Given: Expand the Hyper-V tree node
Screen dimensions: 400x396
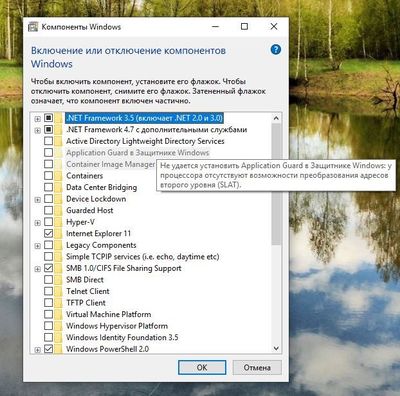Looking at the screenshot, I should click(x=38, y=223).
